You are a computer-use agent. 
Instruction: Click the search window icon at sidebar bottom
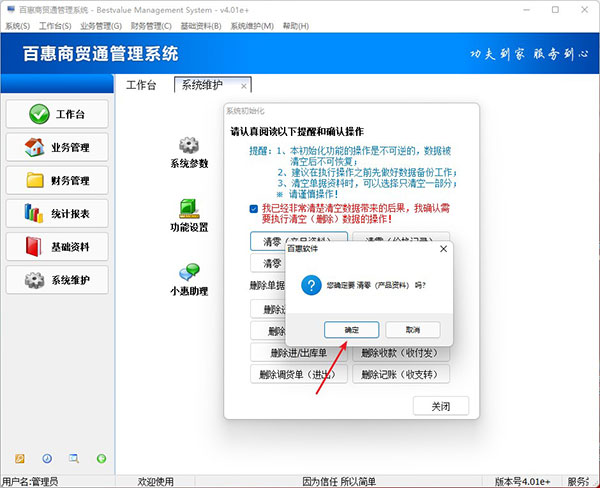[74, 458]
